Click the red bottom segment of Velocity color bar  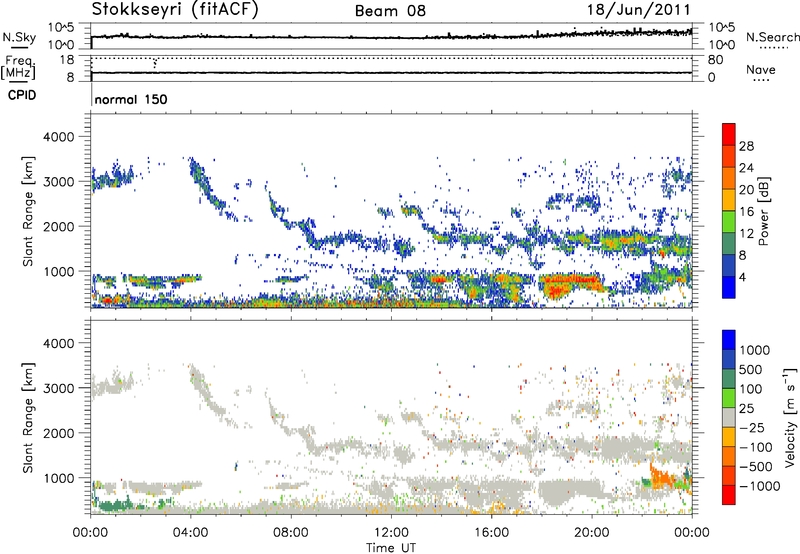point(729,495)
